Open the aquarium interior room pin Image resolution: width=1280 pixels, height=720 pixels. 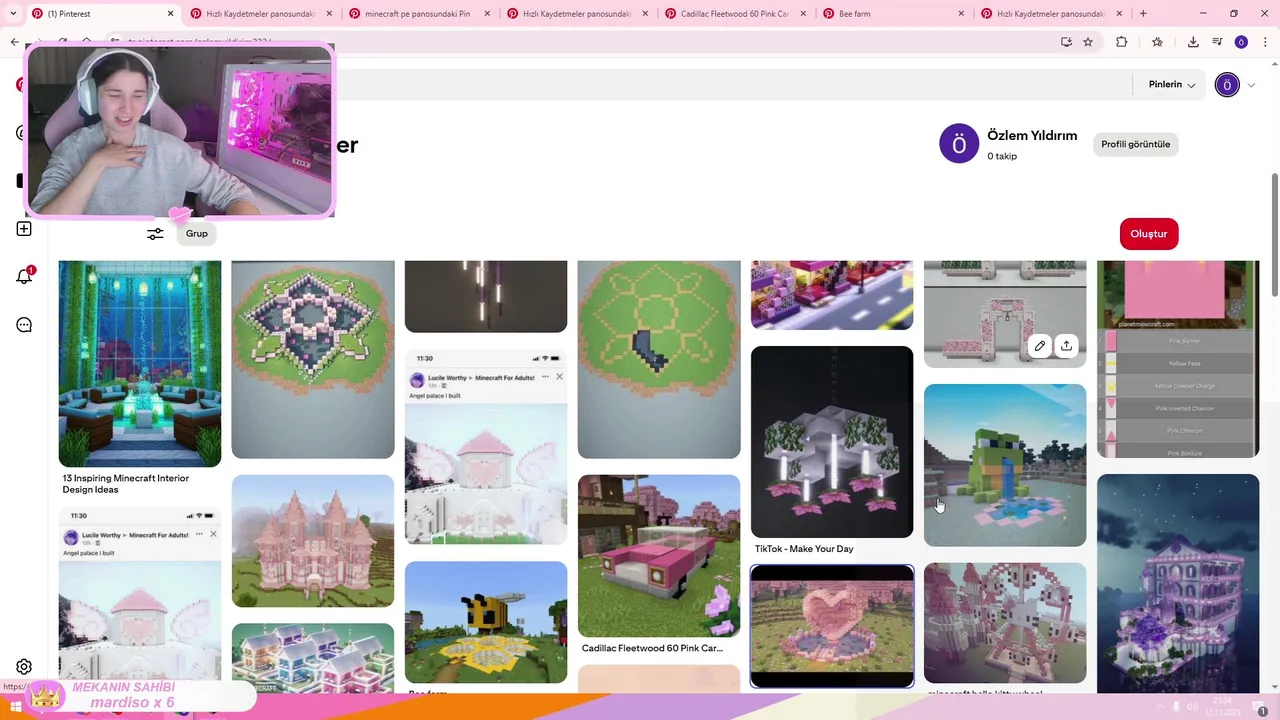[x=140, y=364]
